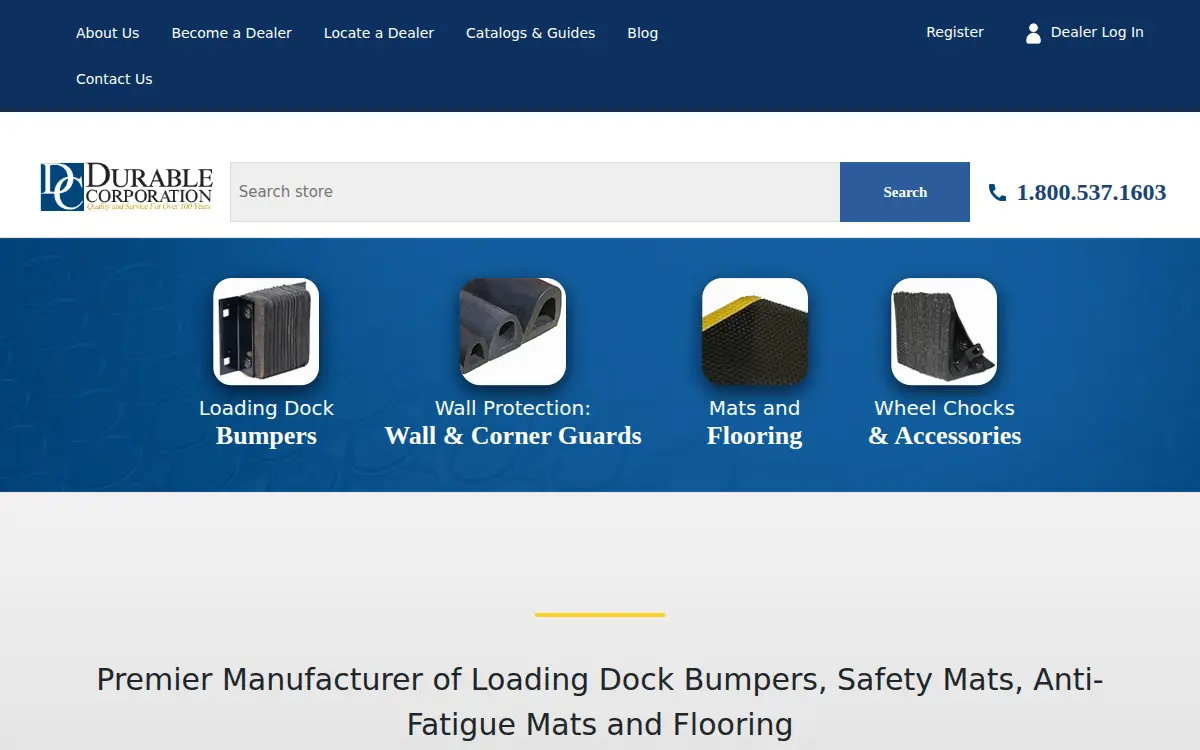Open the loading dock bumper image
The height and width of the screenshot is (750, 1200).
(266, 331)
